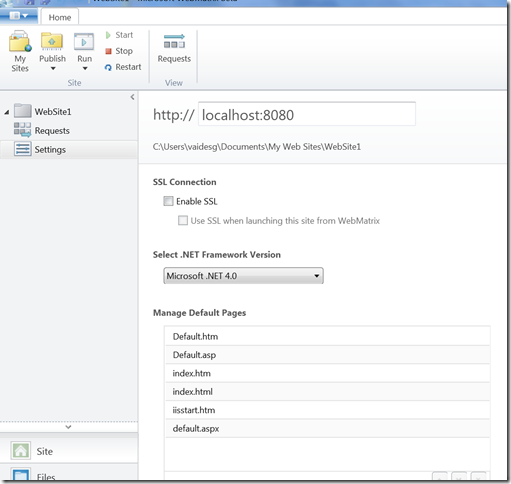Open the WebMatrix application menu button
The height and width of the screenshot is (484, 511).
click(18, 16)
